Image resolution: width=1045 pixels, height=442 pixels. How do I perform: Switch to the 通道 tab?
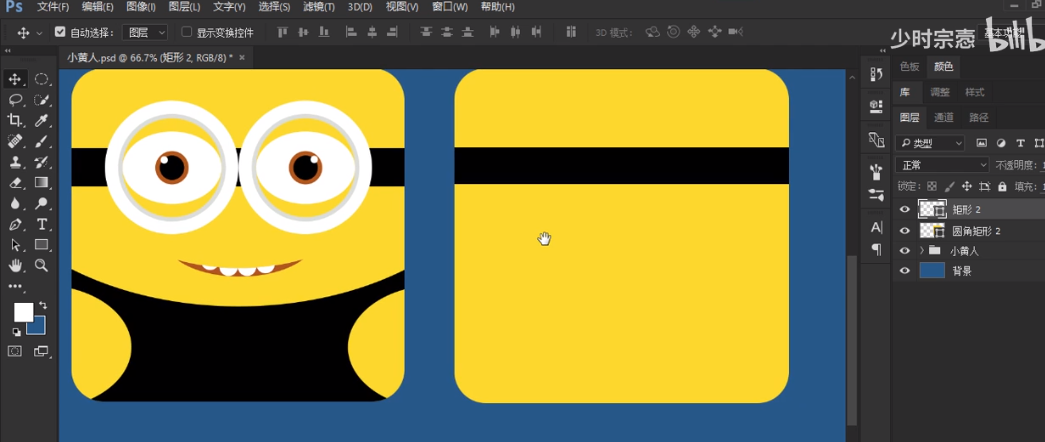944,117
